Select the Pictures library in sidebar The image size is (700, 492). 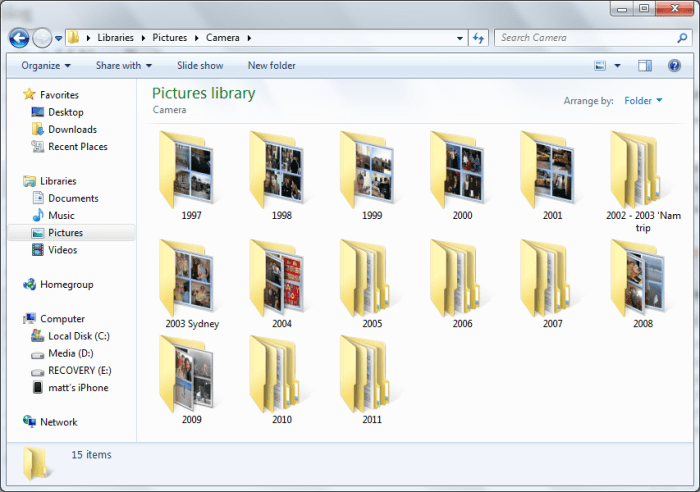pyautogui.click(x=71, y=233)
